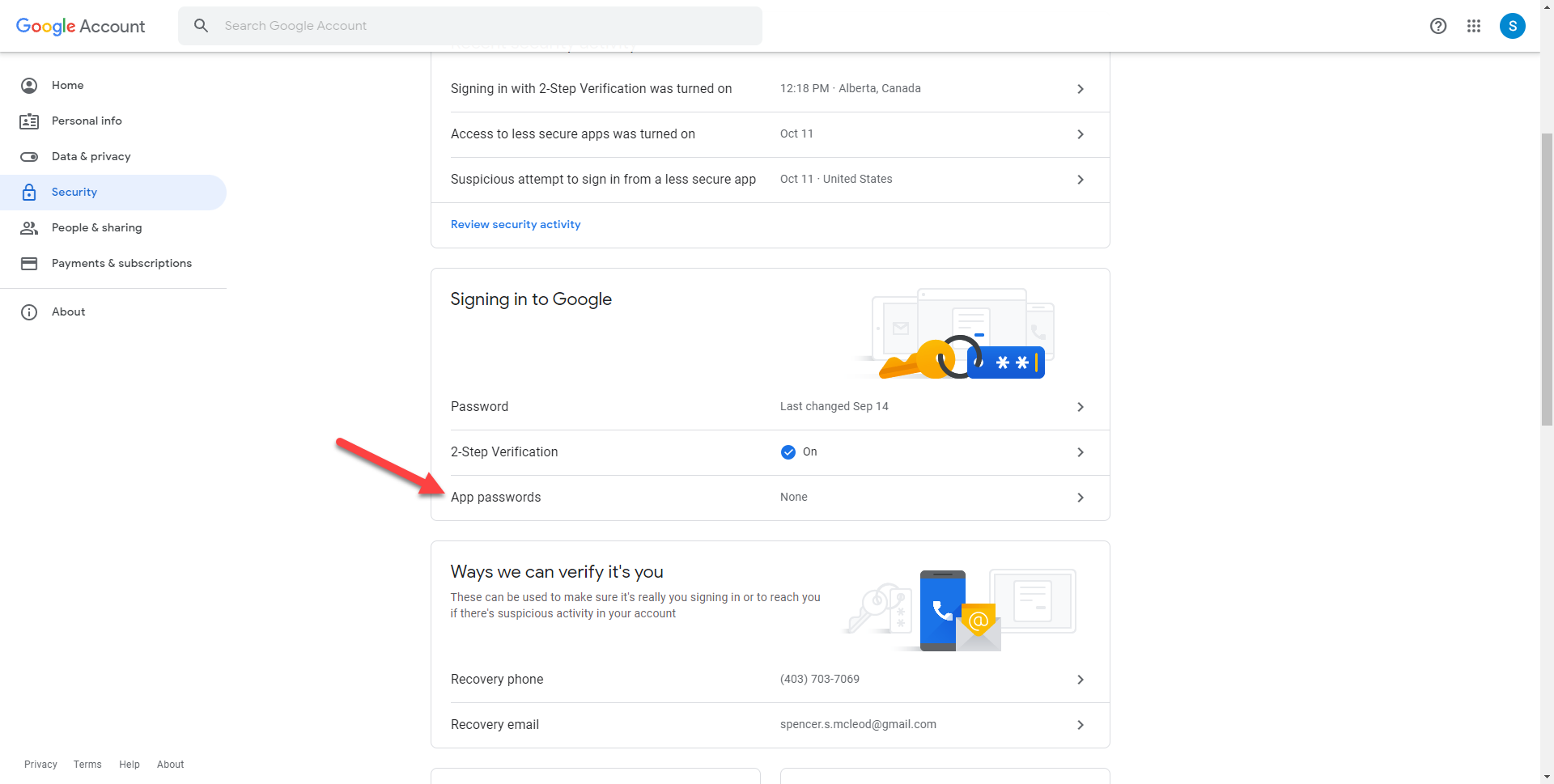Viewport: 1554px width, 784px height.
Task: Select the Security sidebar item
Action: pos(113,193)
